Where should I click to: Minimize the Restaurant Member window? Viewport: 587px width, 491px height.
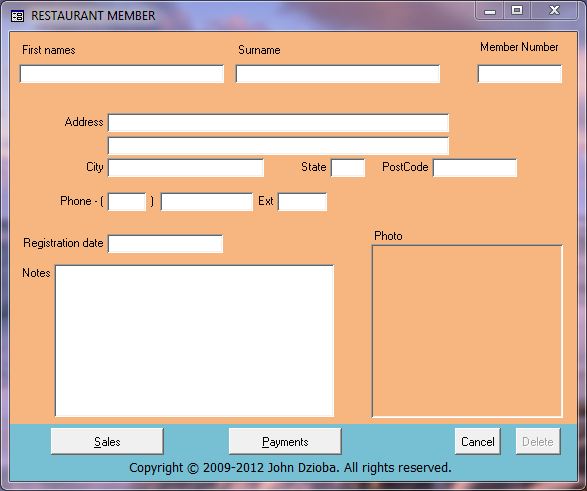(x=489, y=10)
